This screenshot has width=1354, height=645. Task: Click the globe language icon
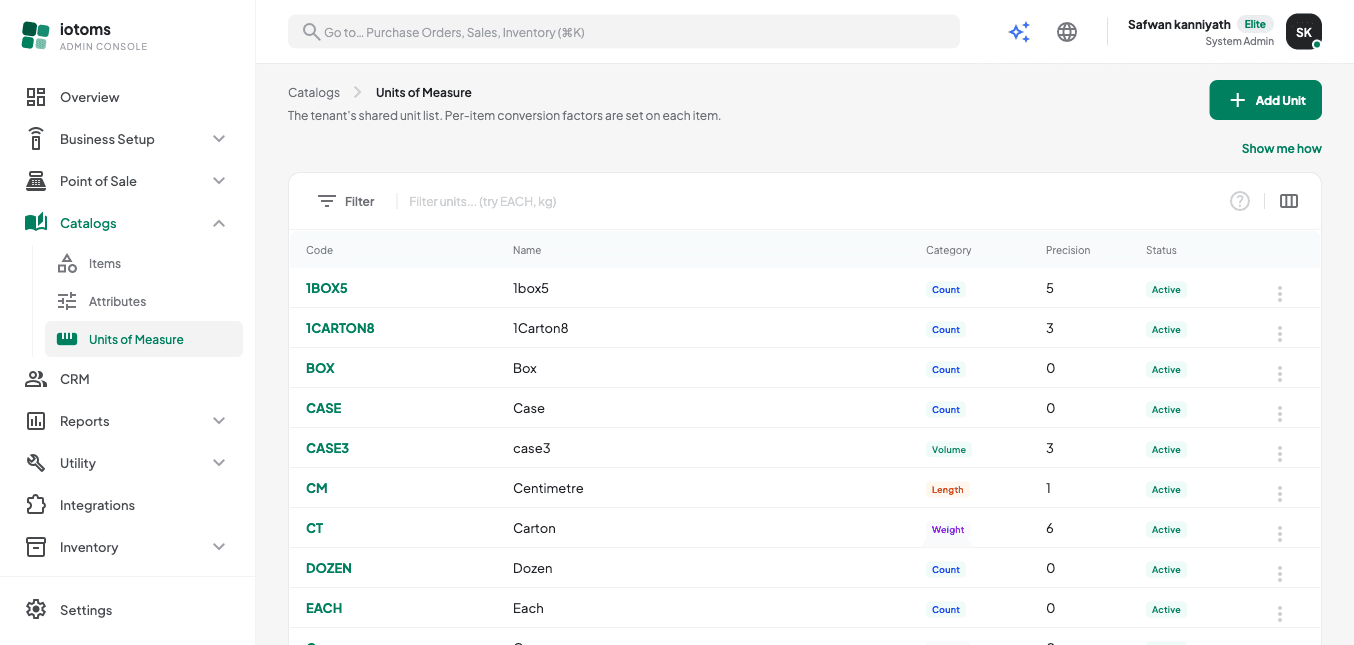click(1067, 32)
